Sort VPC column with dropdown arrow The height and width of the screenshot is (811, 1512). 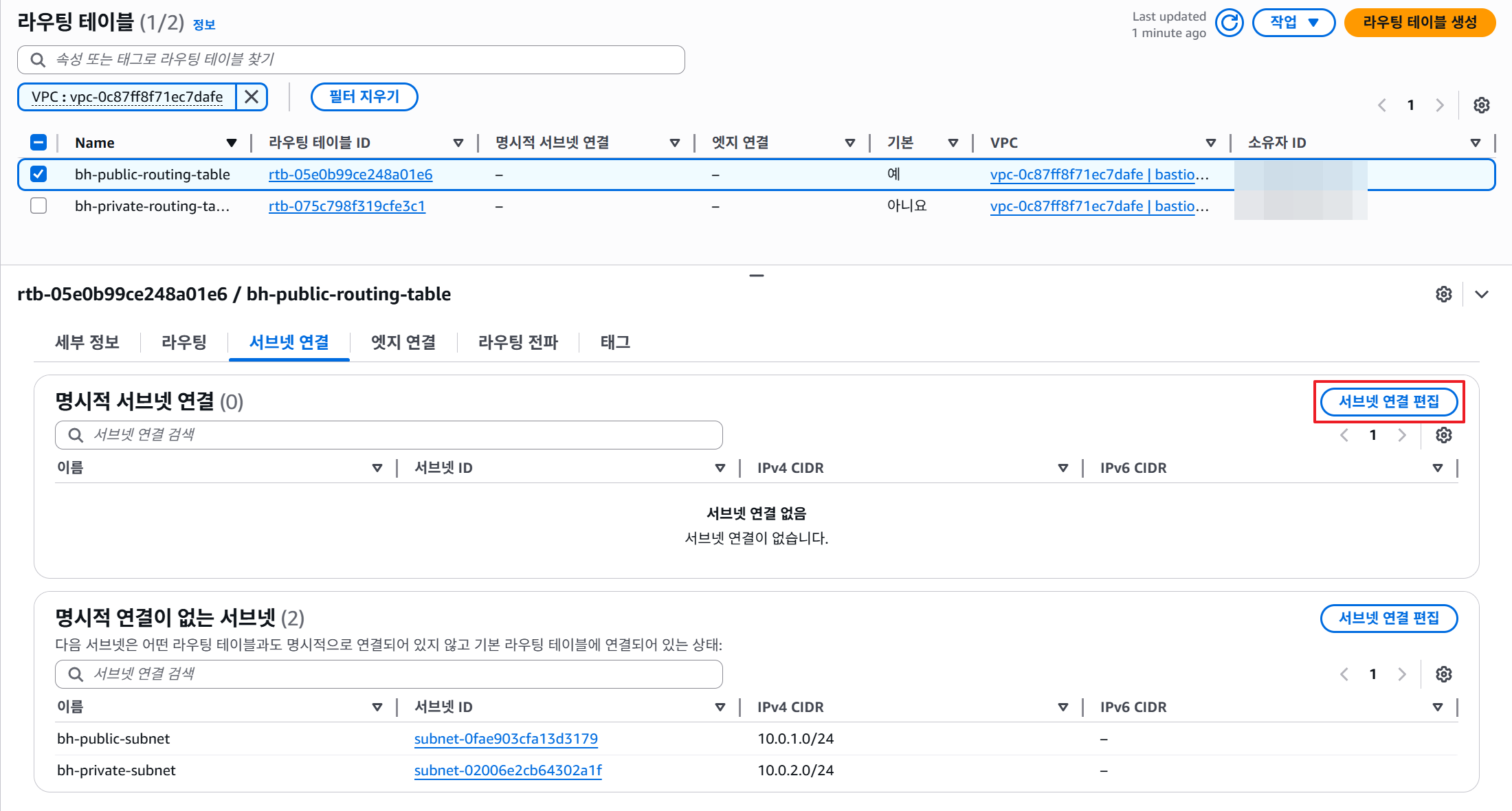coord(1210,143)
